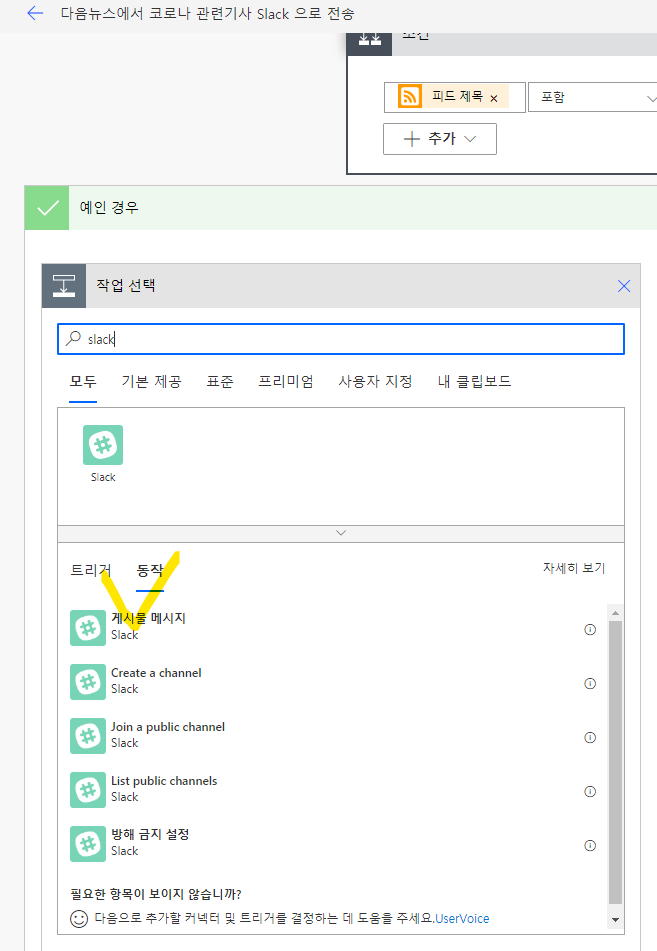Click the smiley feedback icon
This screenshot has height=951, width=657.
[79, 919]
